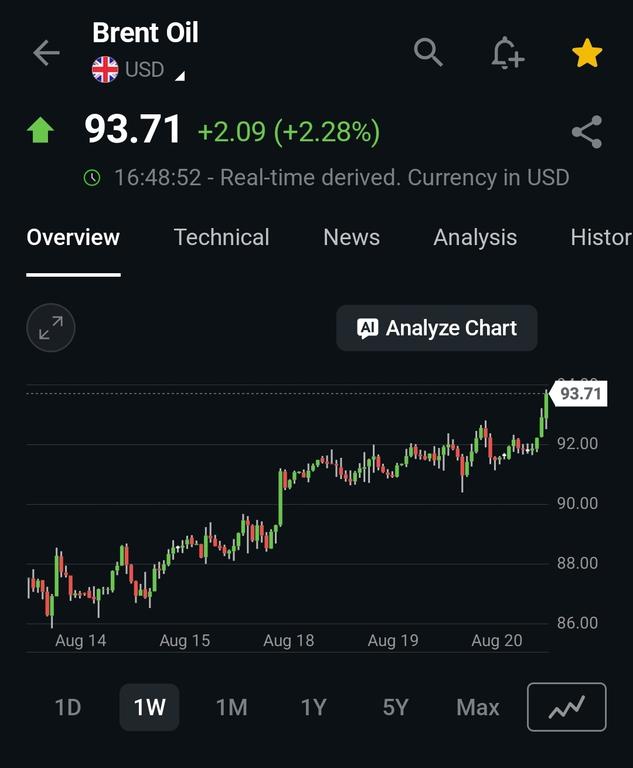
Task: Select the 1M time range
Action: pyautogui.click(x=231, y=707)
